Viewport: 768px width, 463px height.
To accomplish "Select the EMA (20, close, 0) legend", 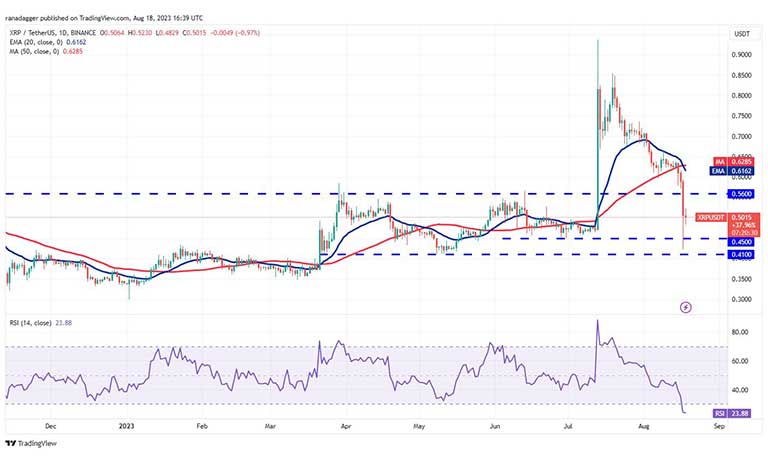I will point(48,42).
